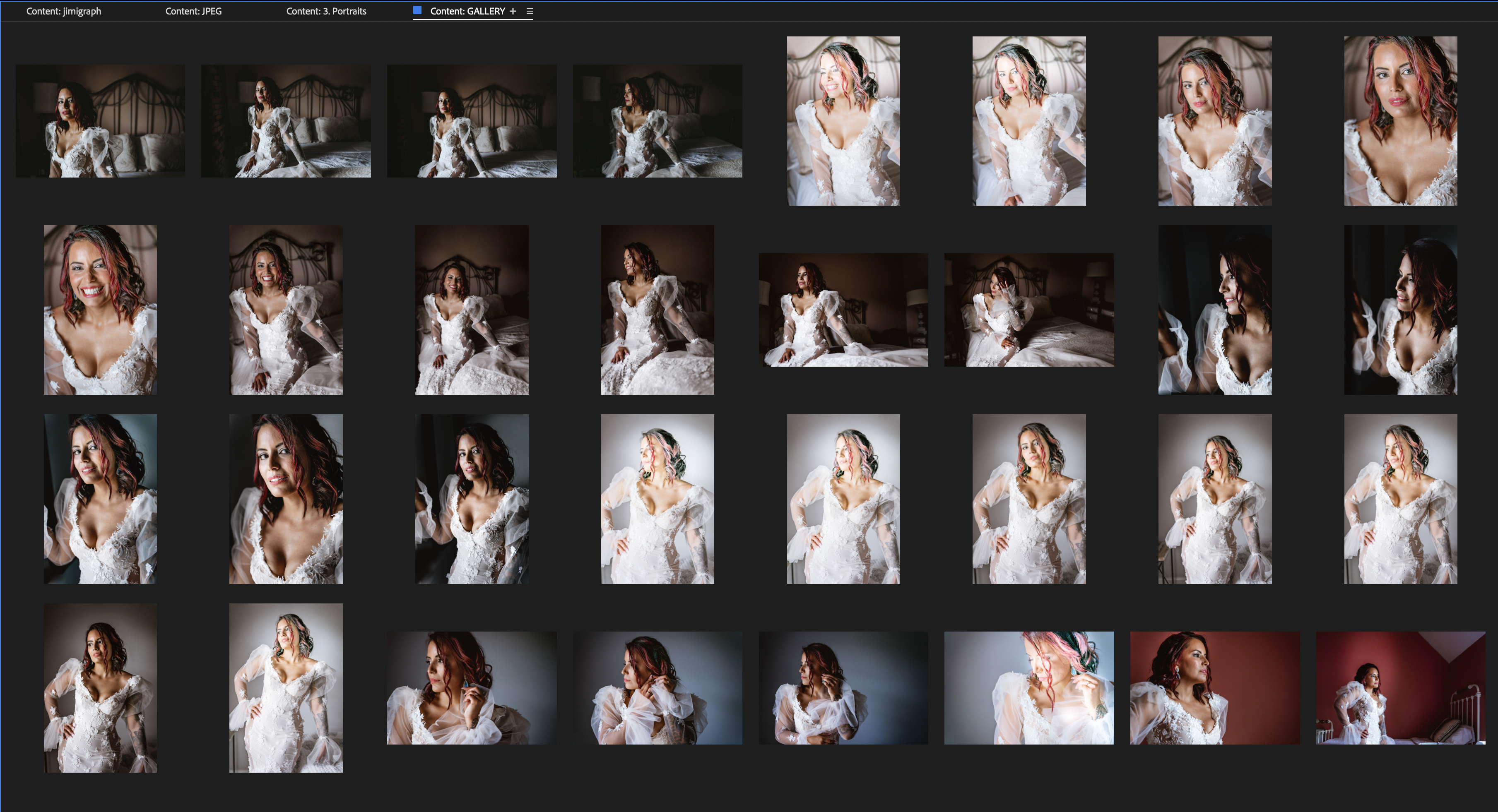
Task: Click the blue square icon before GALLERY
Action: 417,10
